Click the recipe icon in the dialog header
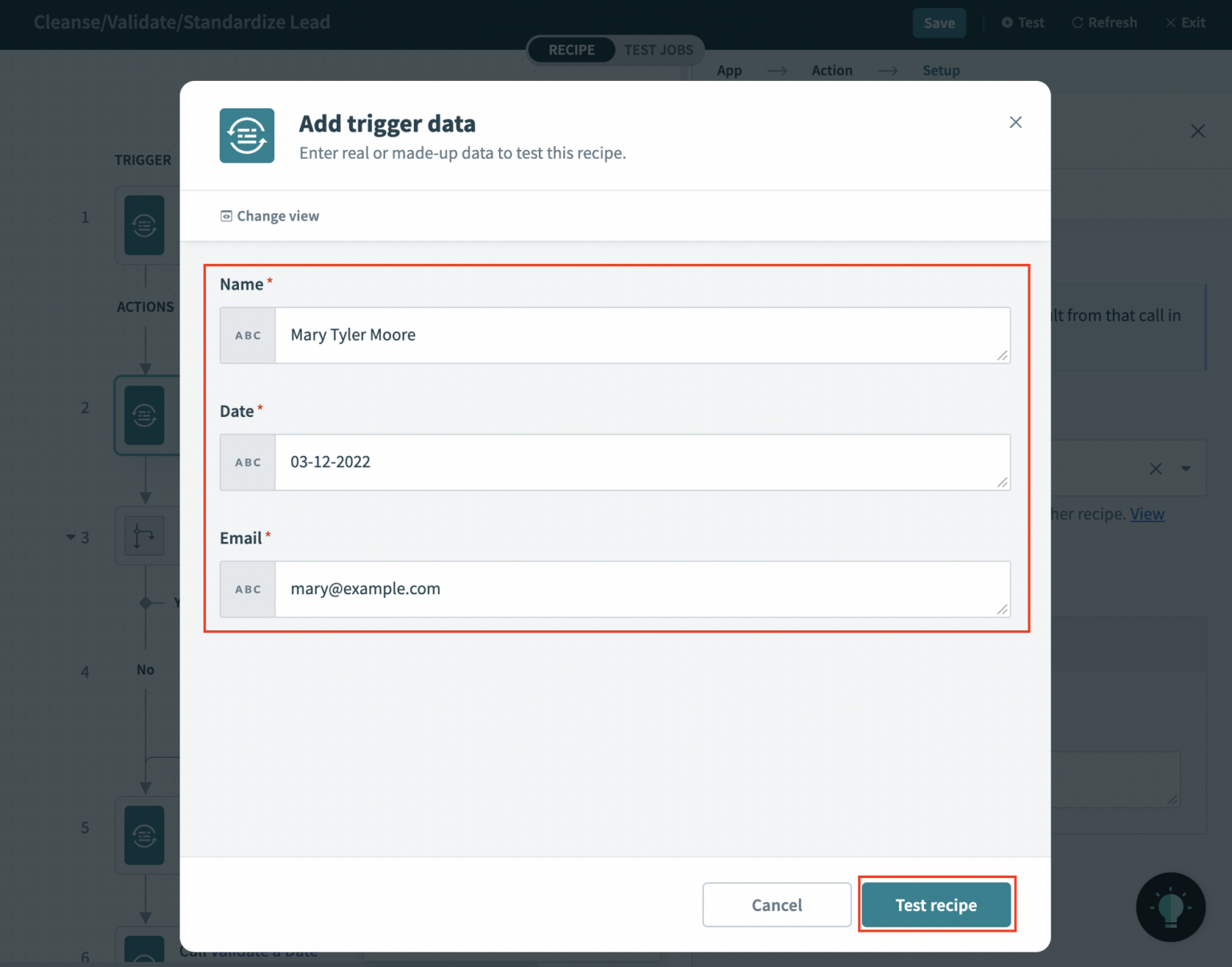Viewport: 1232px width, 967px height. point(246,136)
